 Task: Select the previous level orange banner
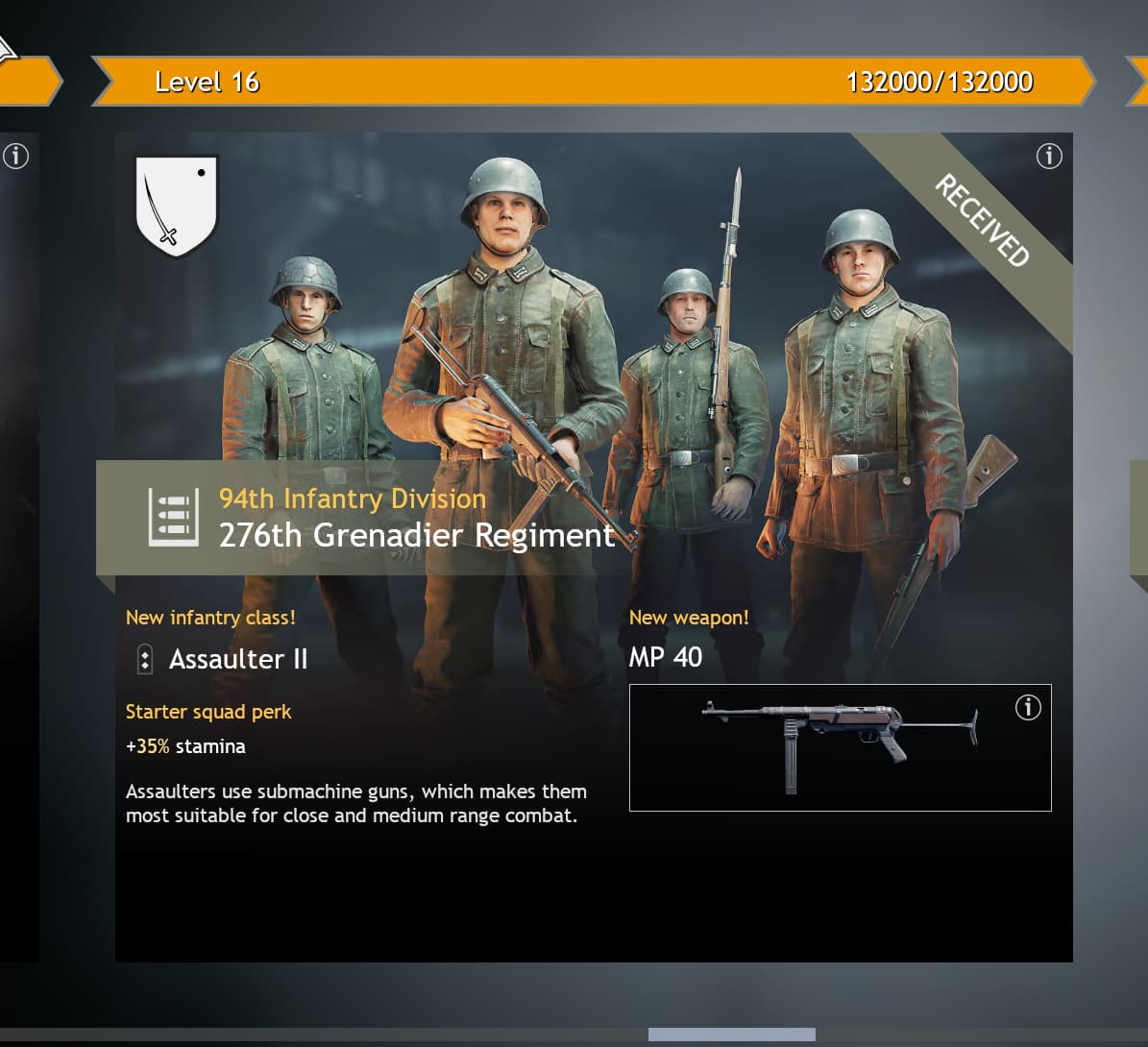(x=31, y=82)
